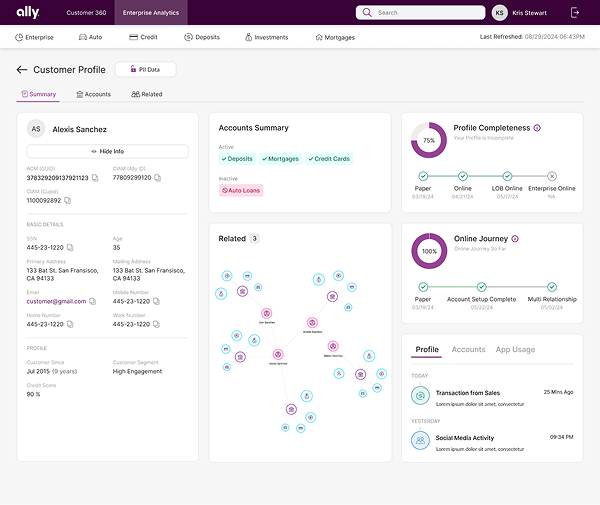
Task: Select Enterprise in sub navigation
Action: 34,37
